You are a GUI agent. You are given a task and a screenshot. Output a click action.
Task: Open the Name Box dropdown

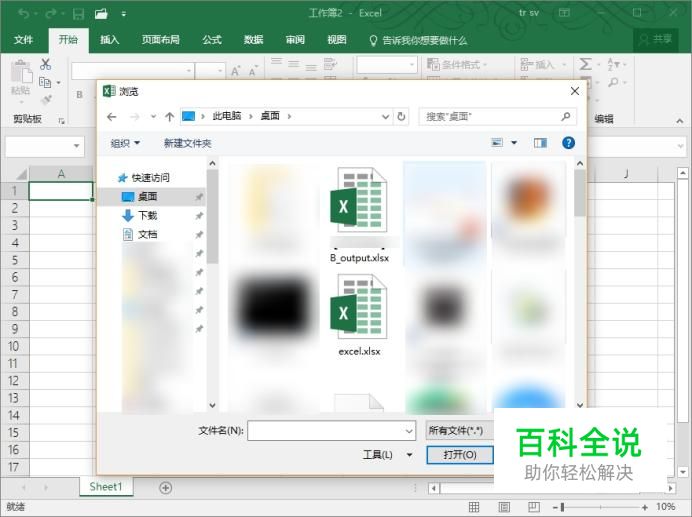pyautogui.click(x=76, y=146)
